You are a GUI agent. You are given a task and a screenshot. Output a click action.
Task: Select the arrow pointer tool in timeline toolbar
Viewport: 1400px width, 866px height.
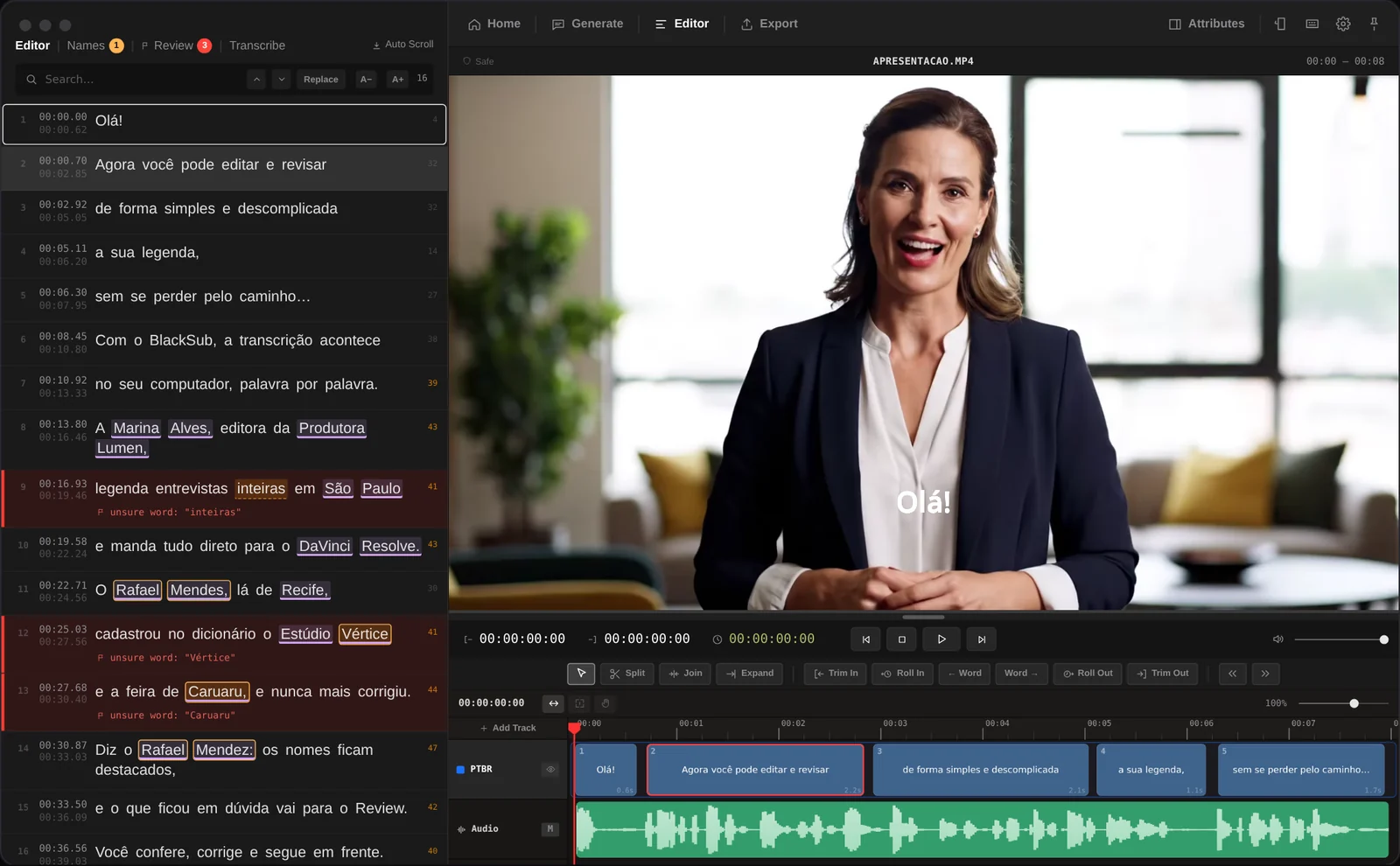581,674
